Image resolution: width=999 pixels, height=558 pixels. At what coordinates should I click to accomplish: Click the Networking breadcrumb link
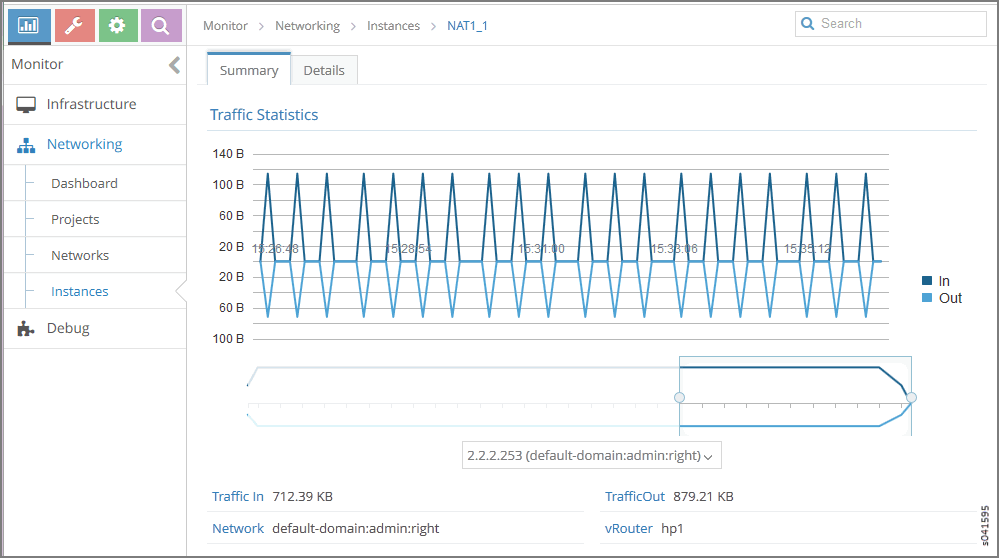pos(307,26)
